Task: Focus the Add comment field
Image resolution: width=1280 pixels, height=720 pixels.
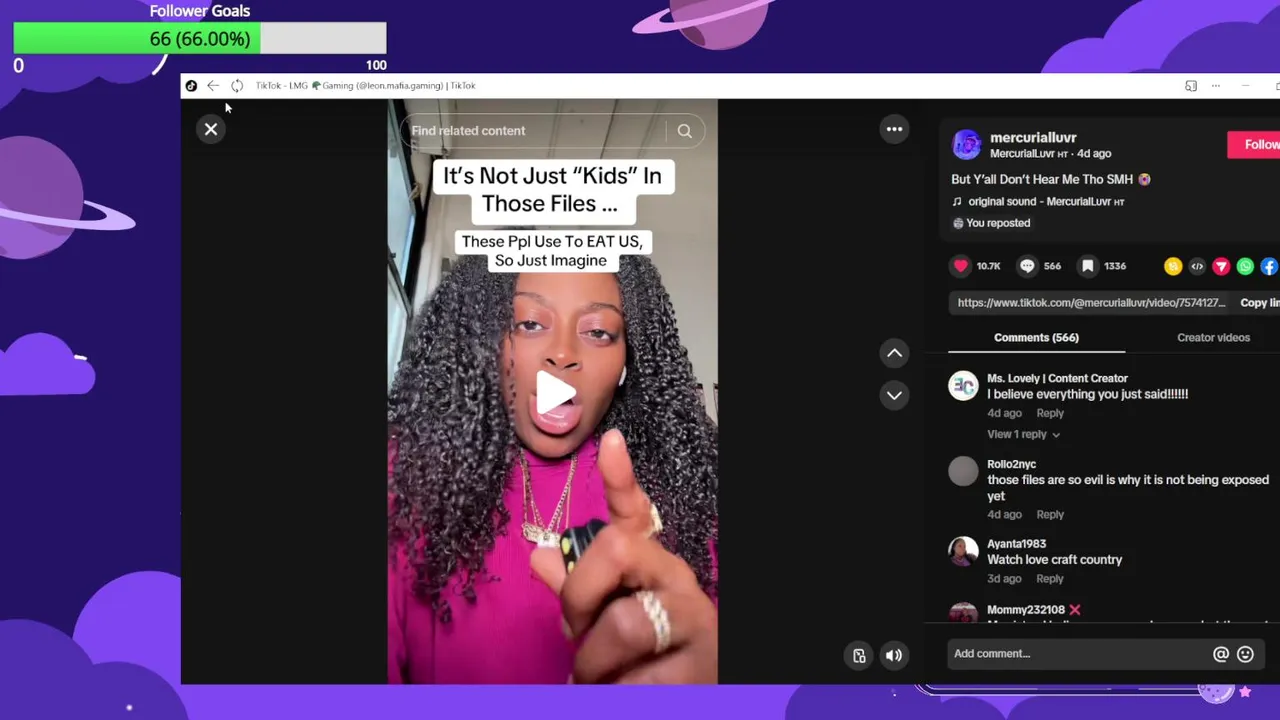Action: [x=1076, y=654]
